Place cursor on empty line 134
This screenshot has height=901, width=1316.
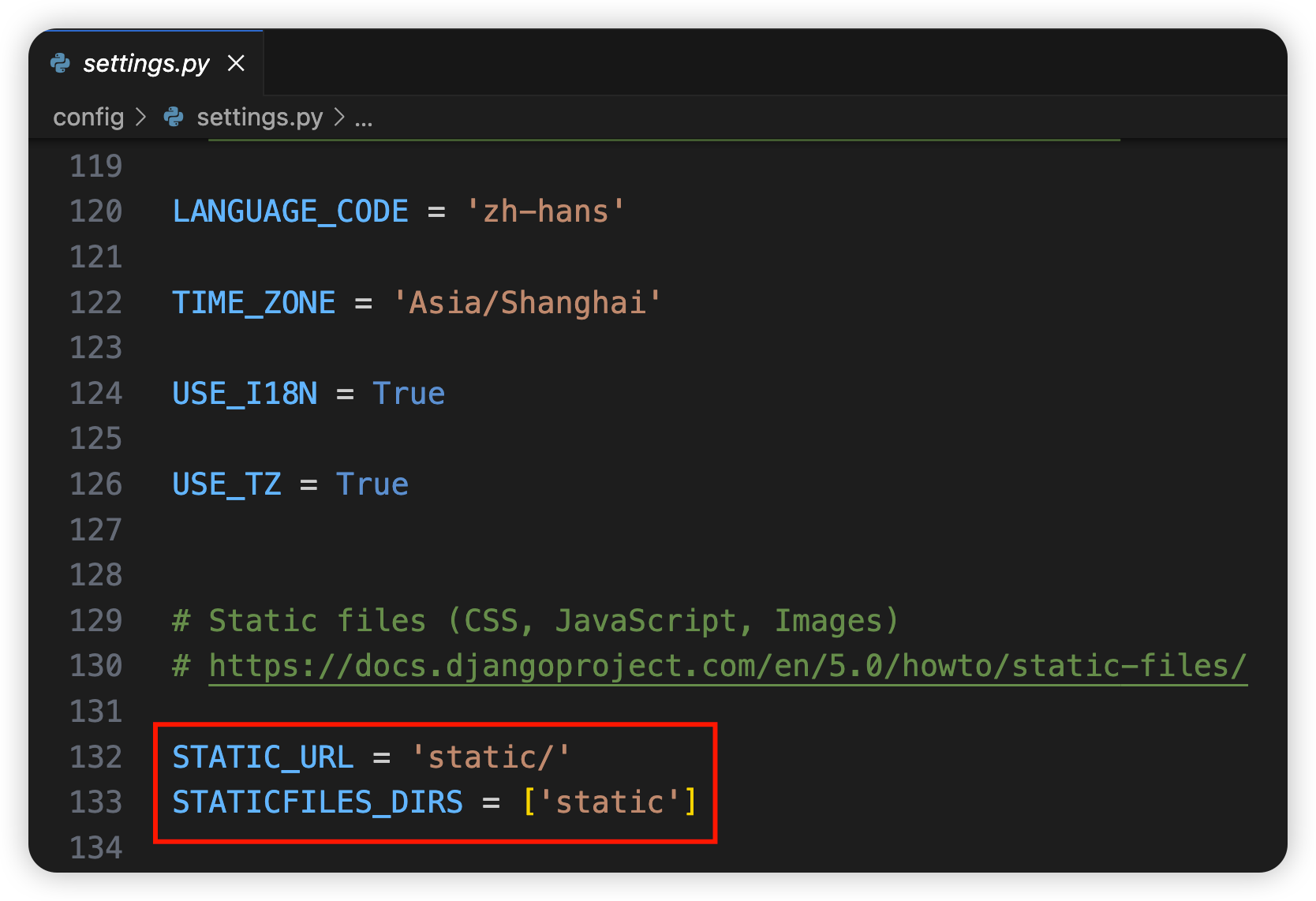click(x=473, y=848)
